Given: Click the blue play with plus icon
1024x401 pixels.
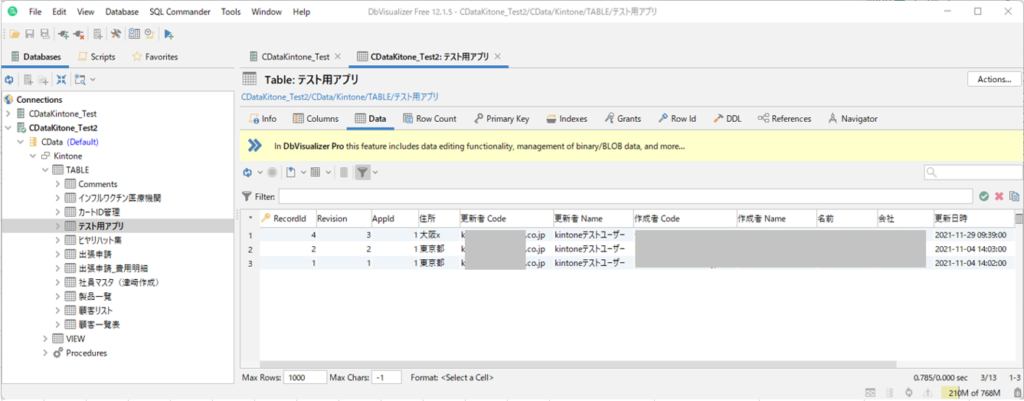Looking at the screenshot, I should (168, 34).
